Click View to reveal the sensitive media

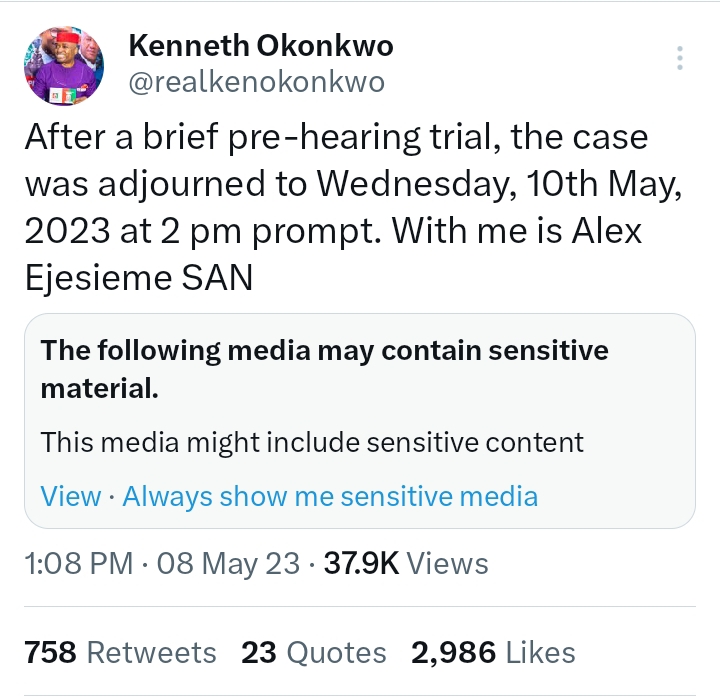[x=70, y=496]
